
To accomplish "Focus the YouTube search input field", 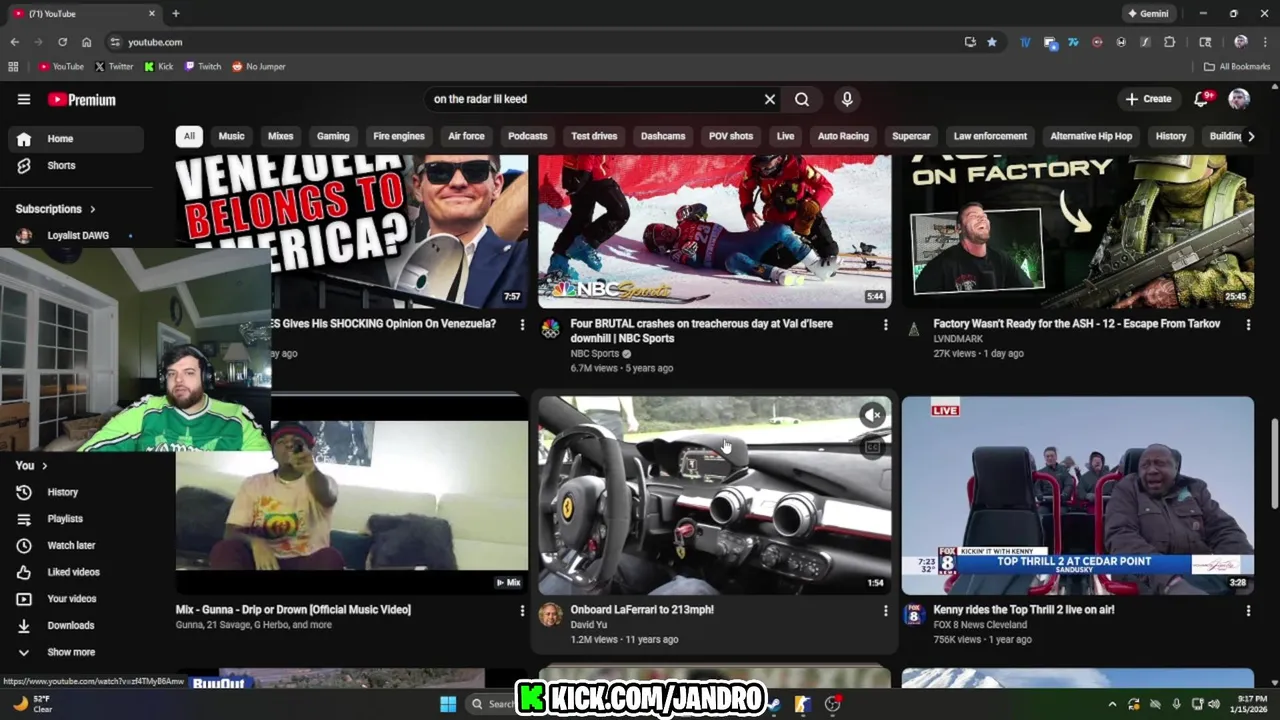I will pos(595,99).
